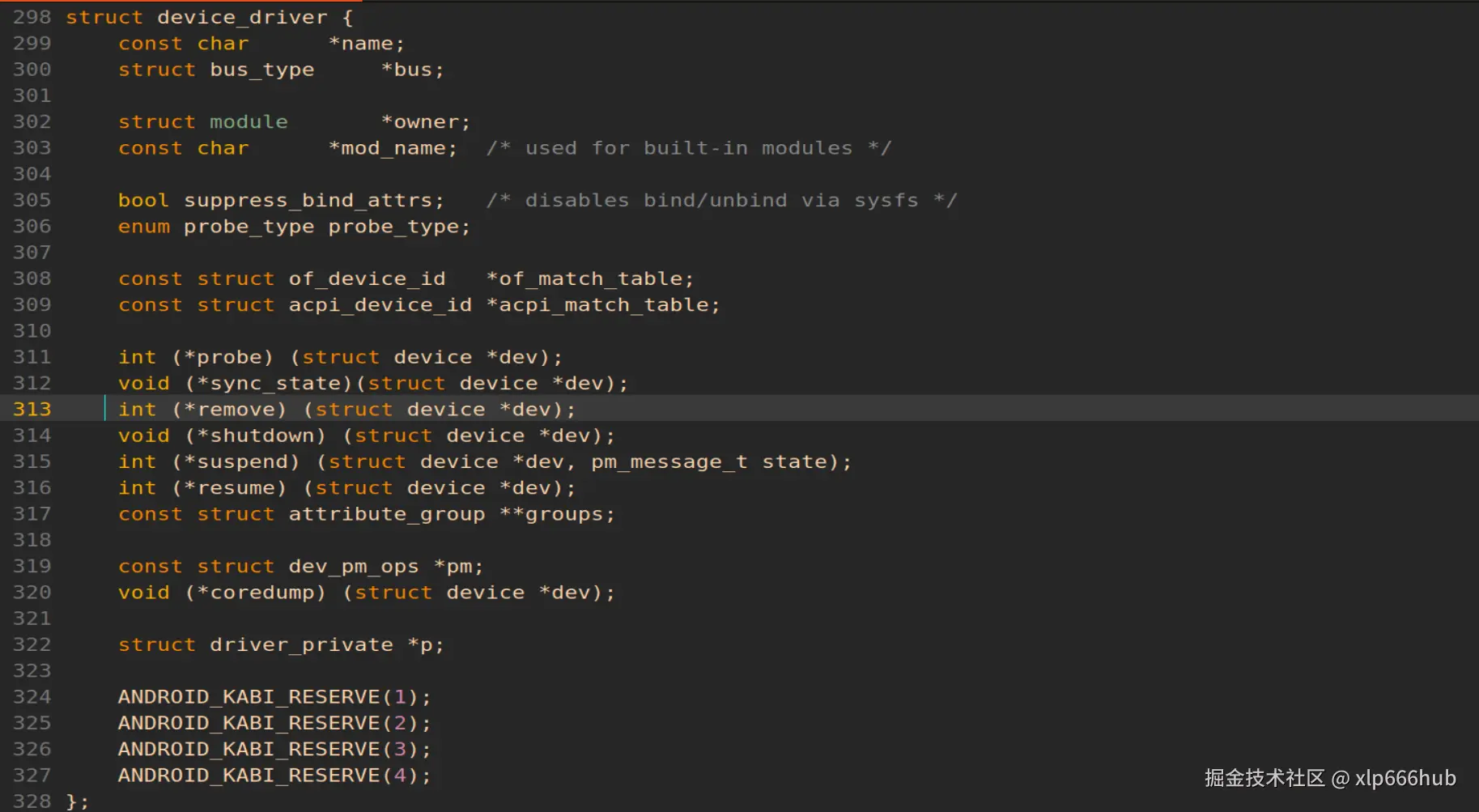This screenshot has width=1479, height=812.
Task: Click 'ANDROID_KABI_RESERVE(3);' line
Action: point(274,749)
